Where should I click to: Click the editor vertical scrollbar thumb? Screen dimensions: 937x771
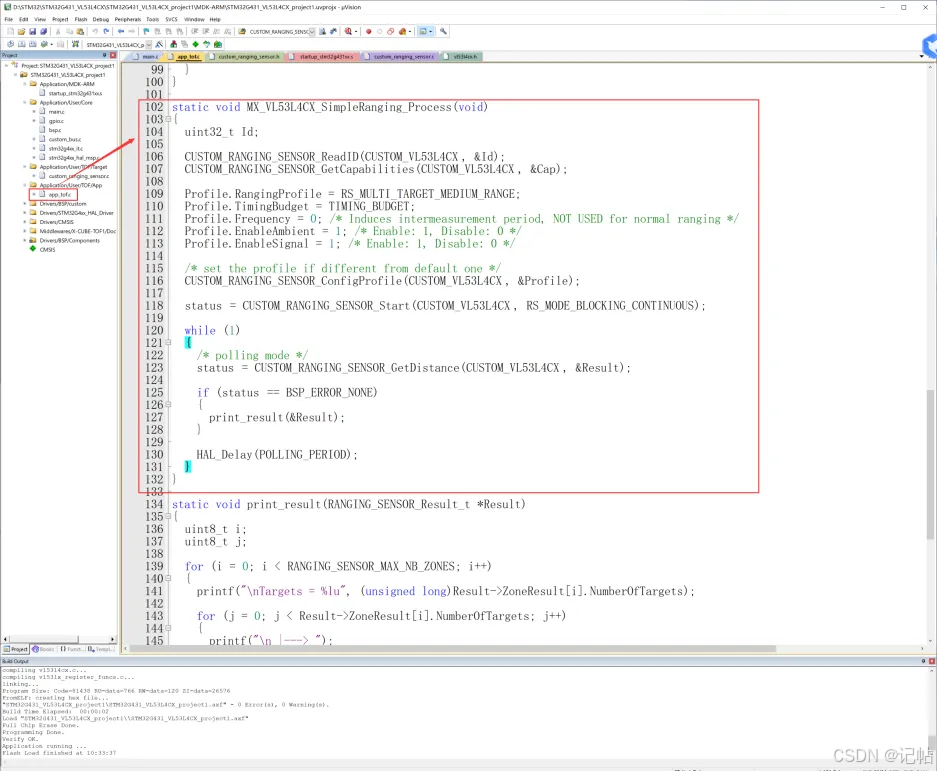(930, 463)
